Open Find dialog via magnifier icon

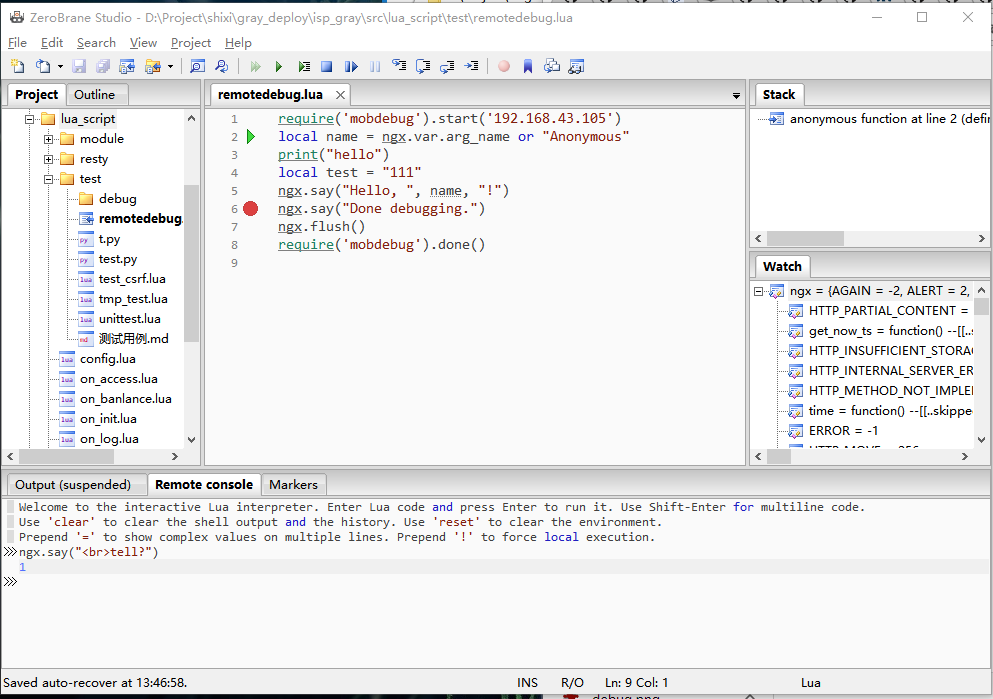[197, 66]
